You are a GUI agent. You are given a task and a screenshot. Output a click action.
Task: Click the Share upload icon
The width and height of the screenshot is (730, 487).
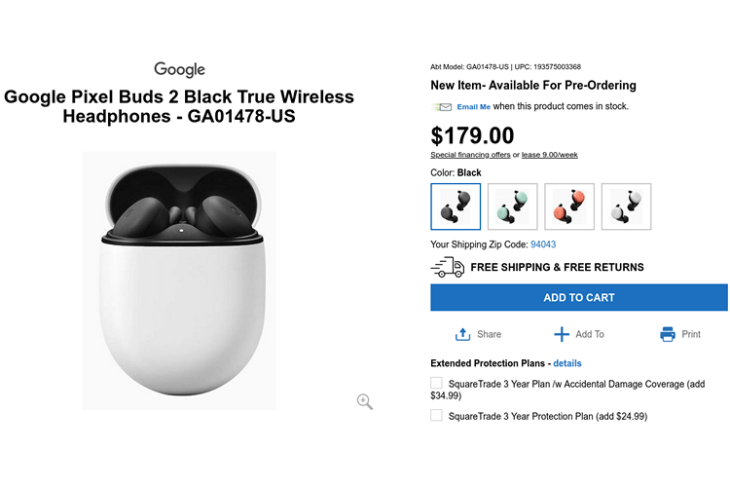462,334
